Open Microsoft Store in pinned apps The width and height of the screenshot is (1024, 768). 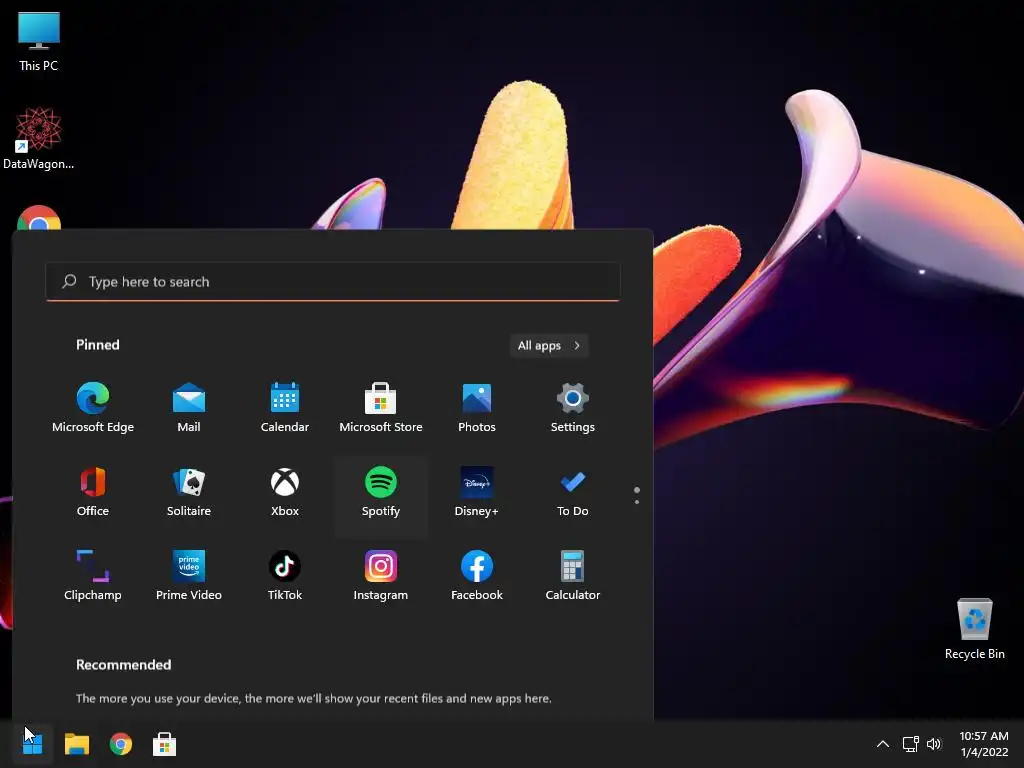(x=381, y=408)
